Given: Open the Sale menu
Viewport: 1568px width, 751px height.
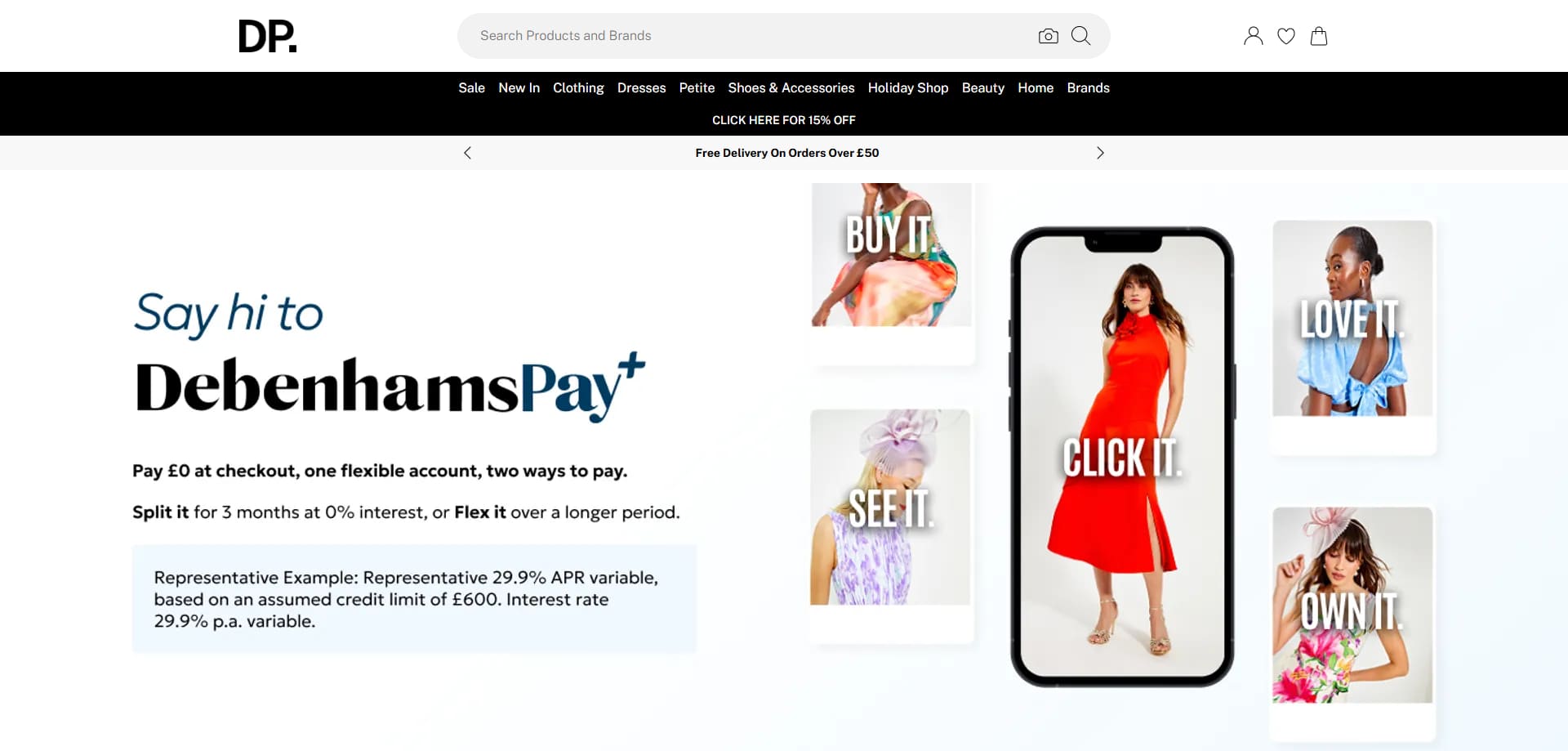Looking at the screenshot, I should [x=471, y=87].
